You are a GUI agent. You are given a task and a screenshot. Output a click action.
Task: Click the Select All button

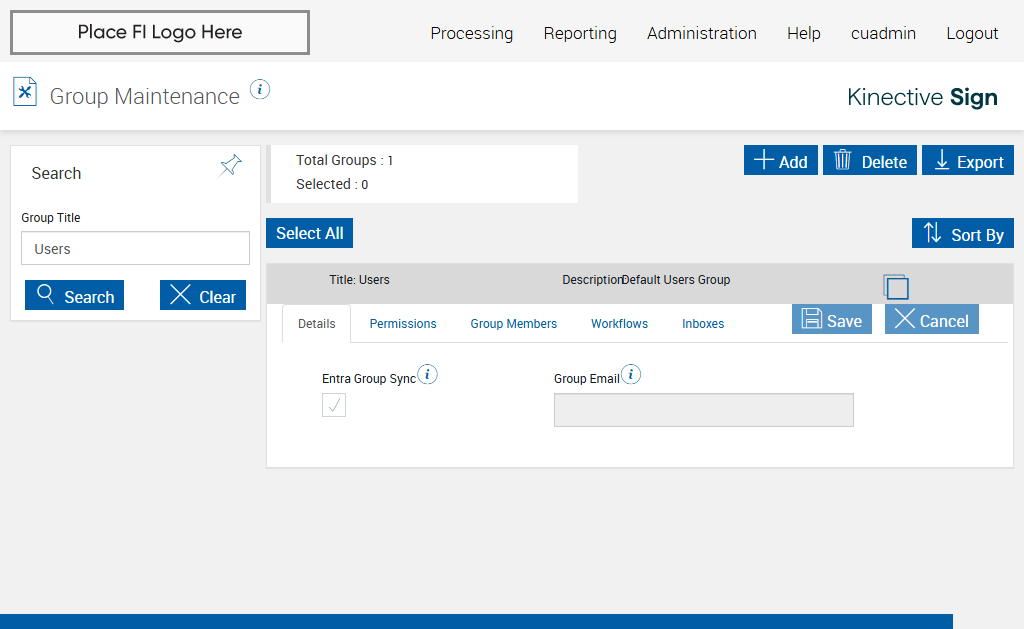click(x=310, y=233)
